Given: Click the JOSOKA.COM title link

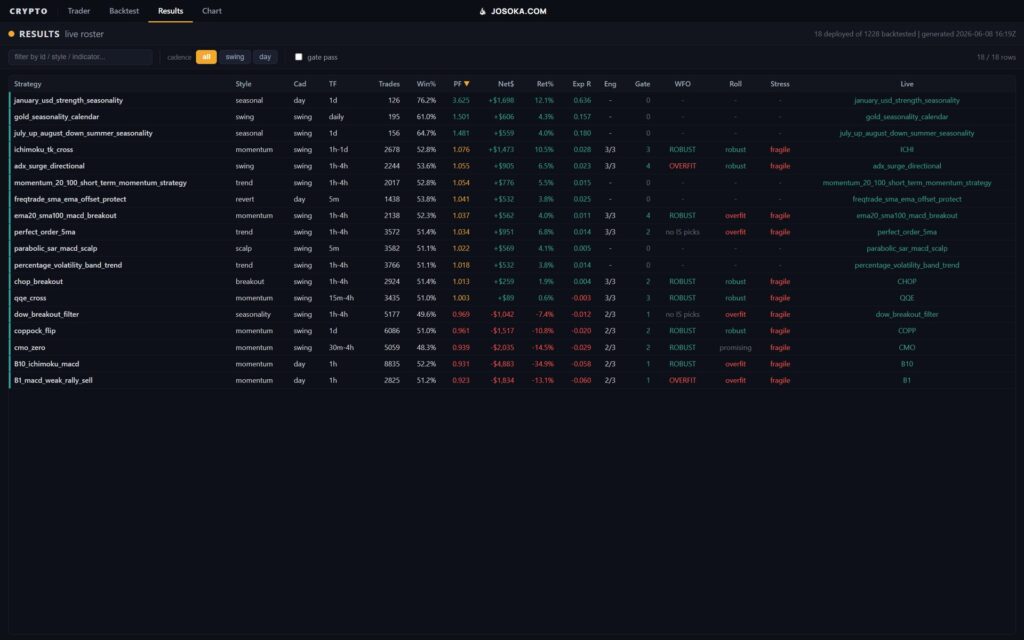Looking at the screenshot, I should (x=519, y=11).
